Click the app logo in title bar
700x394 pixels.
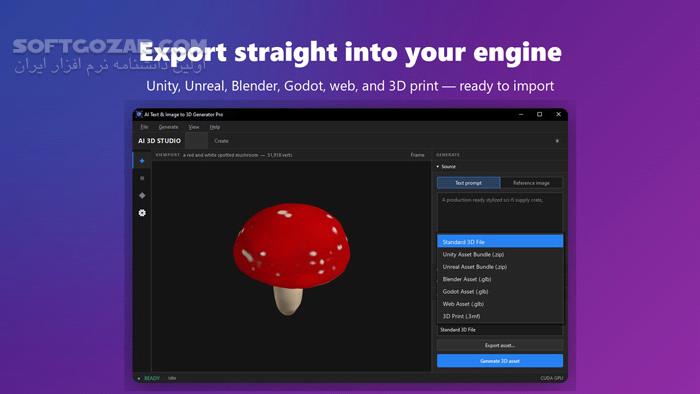coord(139,114)
